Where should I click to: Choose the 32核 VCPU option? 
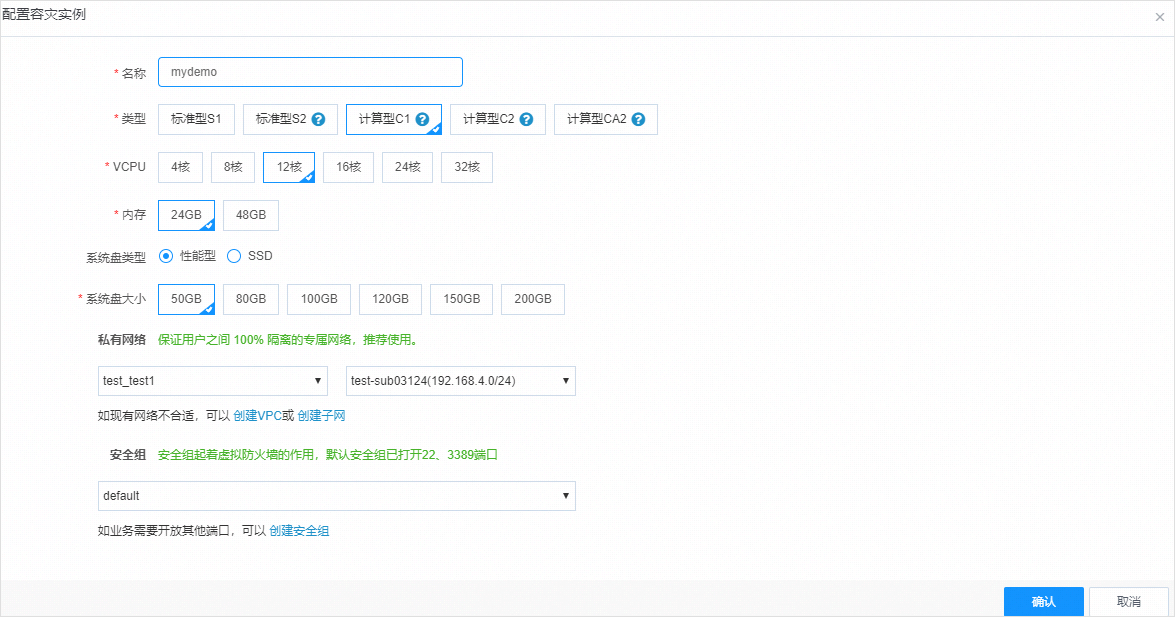[x=466, y=167]
